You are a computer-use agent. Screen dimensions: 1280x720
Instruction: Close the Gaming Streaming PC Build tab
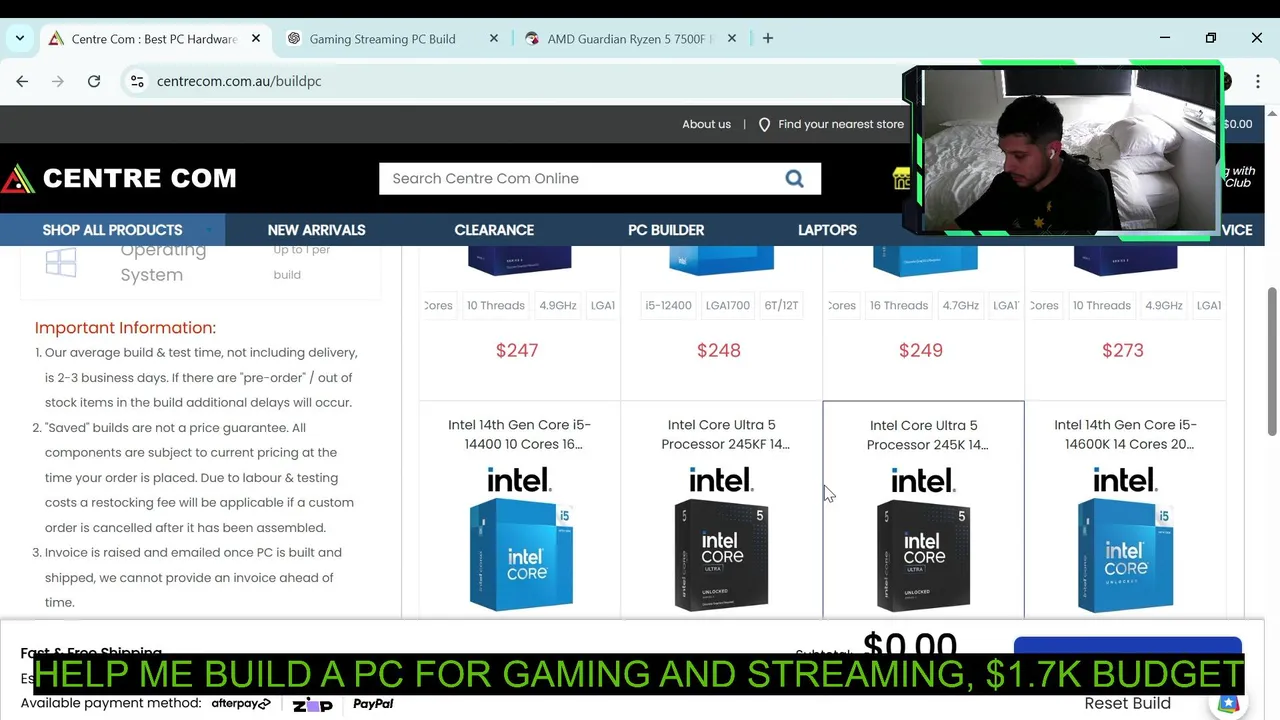(494, 38)
